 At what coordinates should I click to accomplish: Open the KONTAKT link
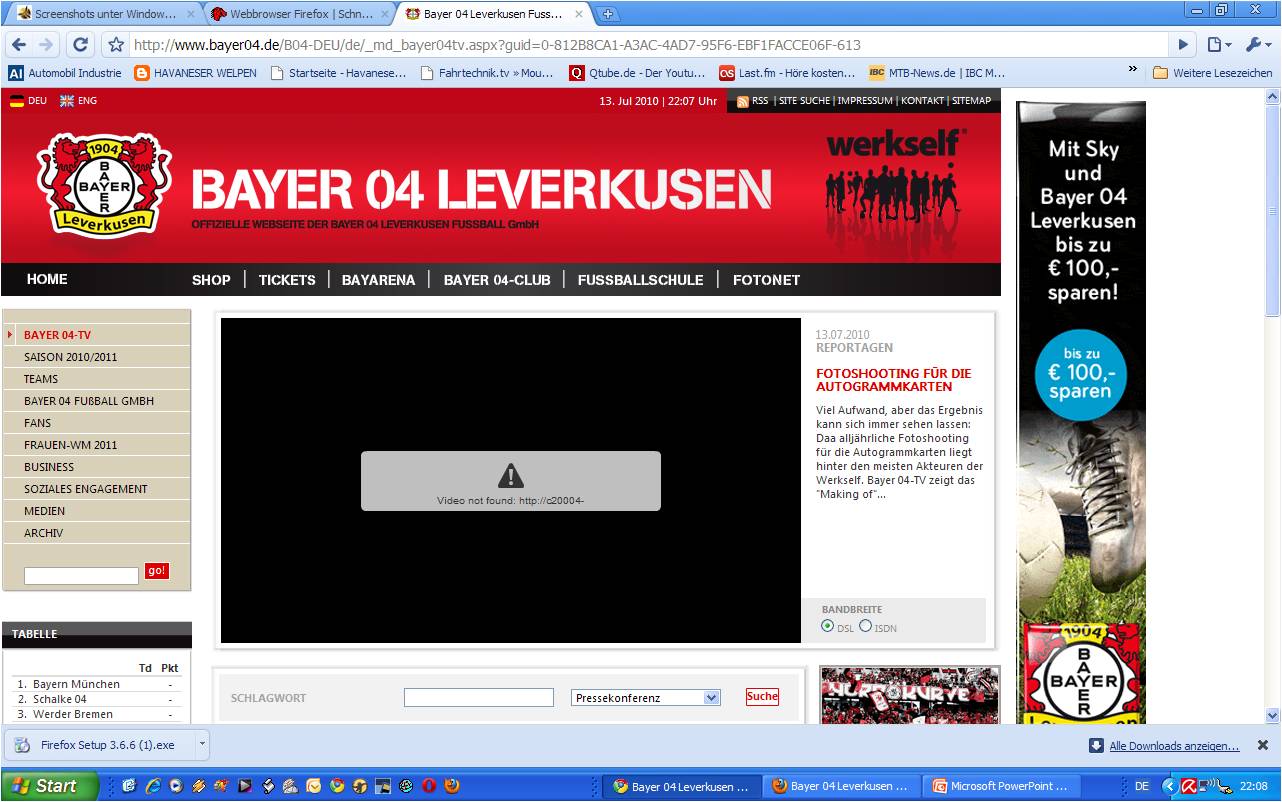[922, 101]
